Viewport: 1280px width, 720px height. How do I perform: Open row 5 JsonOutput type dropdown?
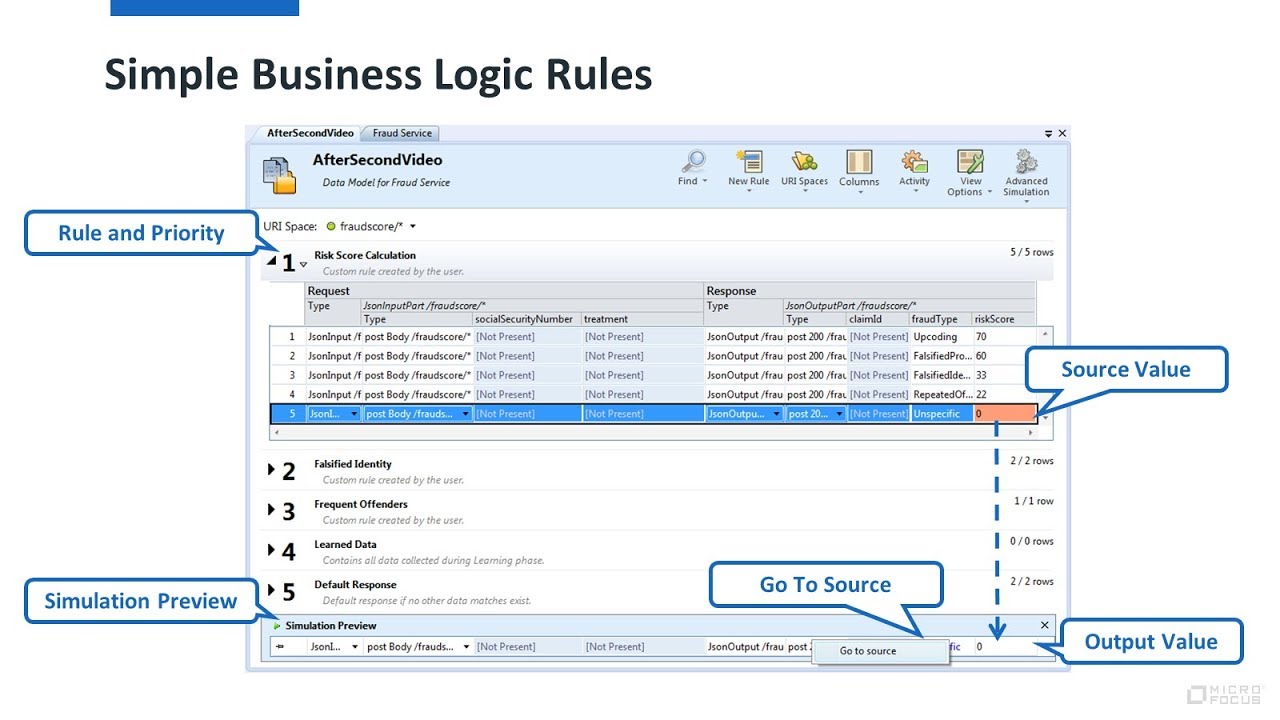[777, 414]
